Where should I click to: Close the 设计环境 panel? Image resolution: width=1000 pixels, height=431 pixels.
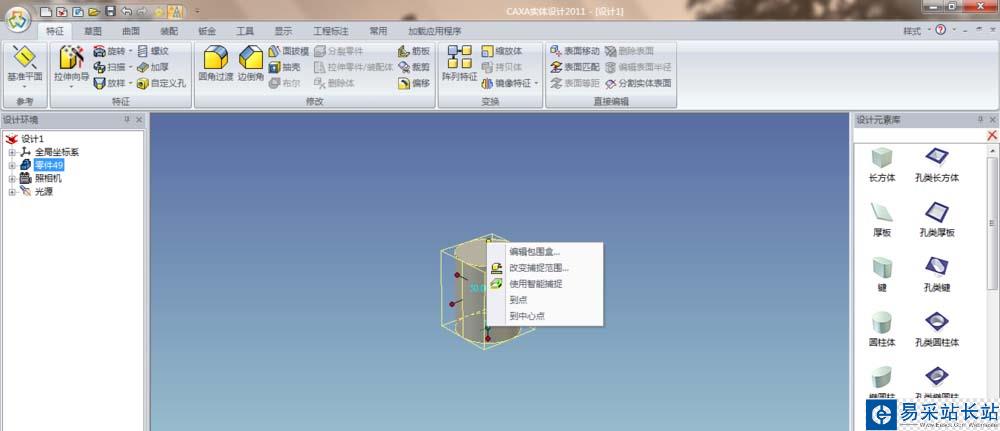pos(139,119)
